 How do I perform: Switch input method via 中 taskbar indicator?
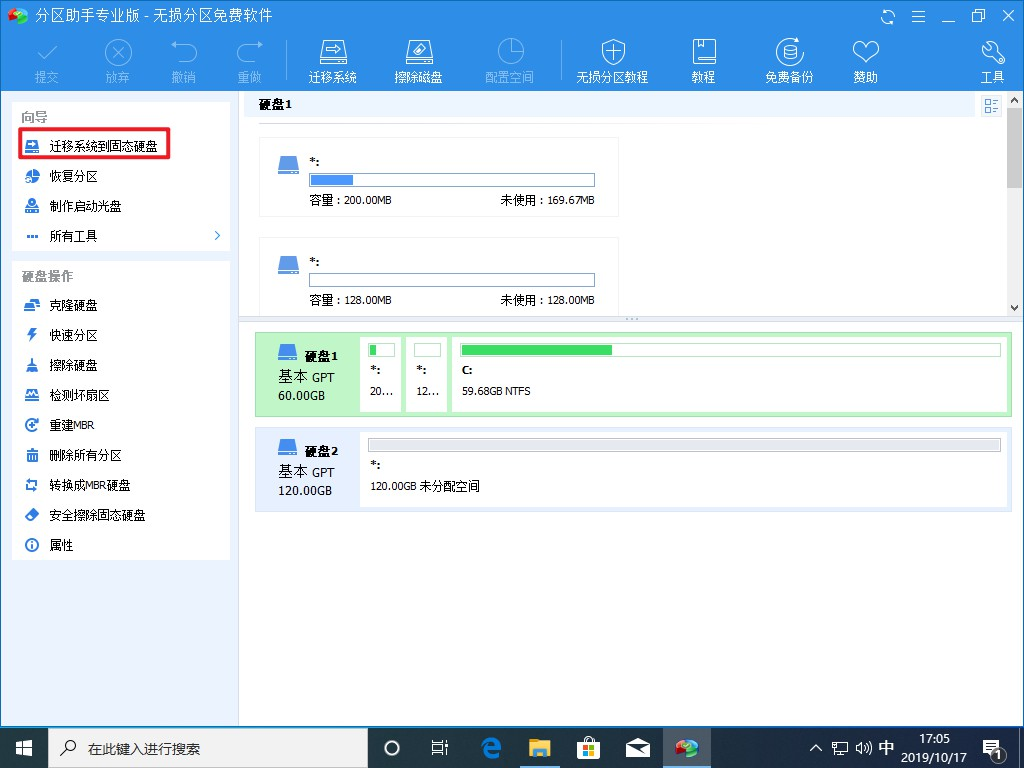pyautogui.click(x=886, y=747)
